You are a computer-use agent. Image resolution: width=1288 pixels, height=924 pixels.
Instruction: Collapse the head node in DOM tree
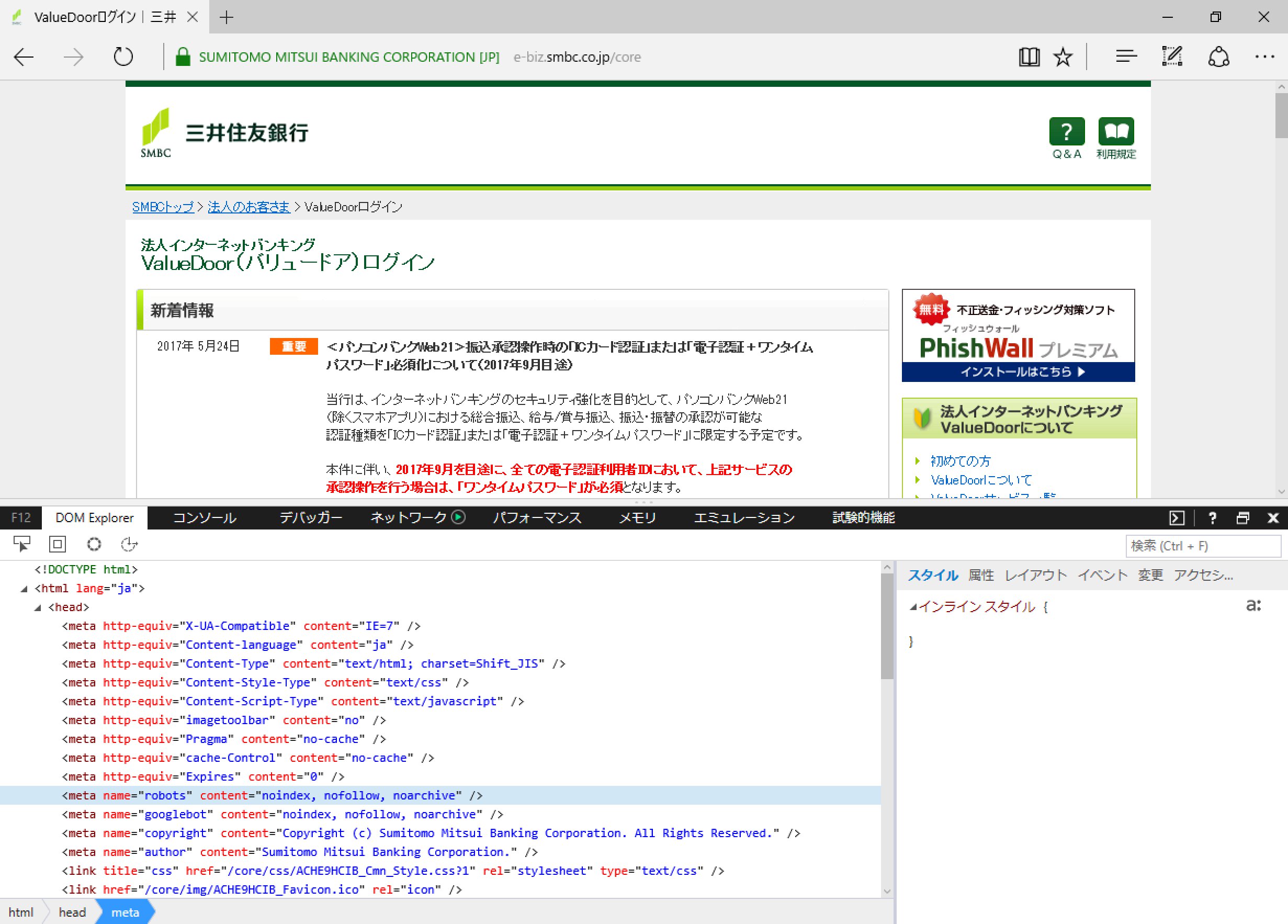click(38, 607)
